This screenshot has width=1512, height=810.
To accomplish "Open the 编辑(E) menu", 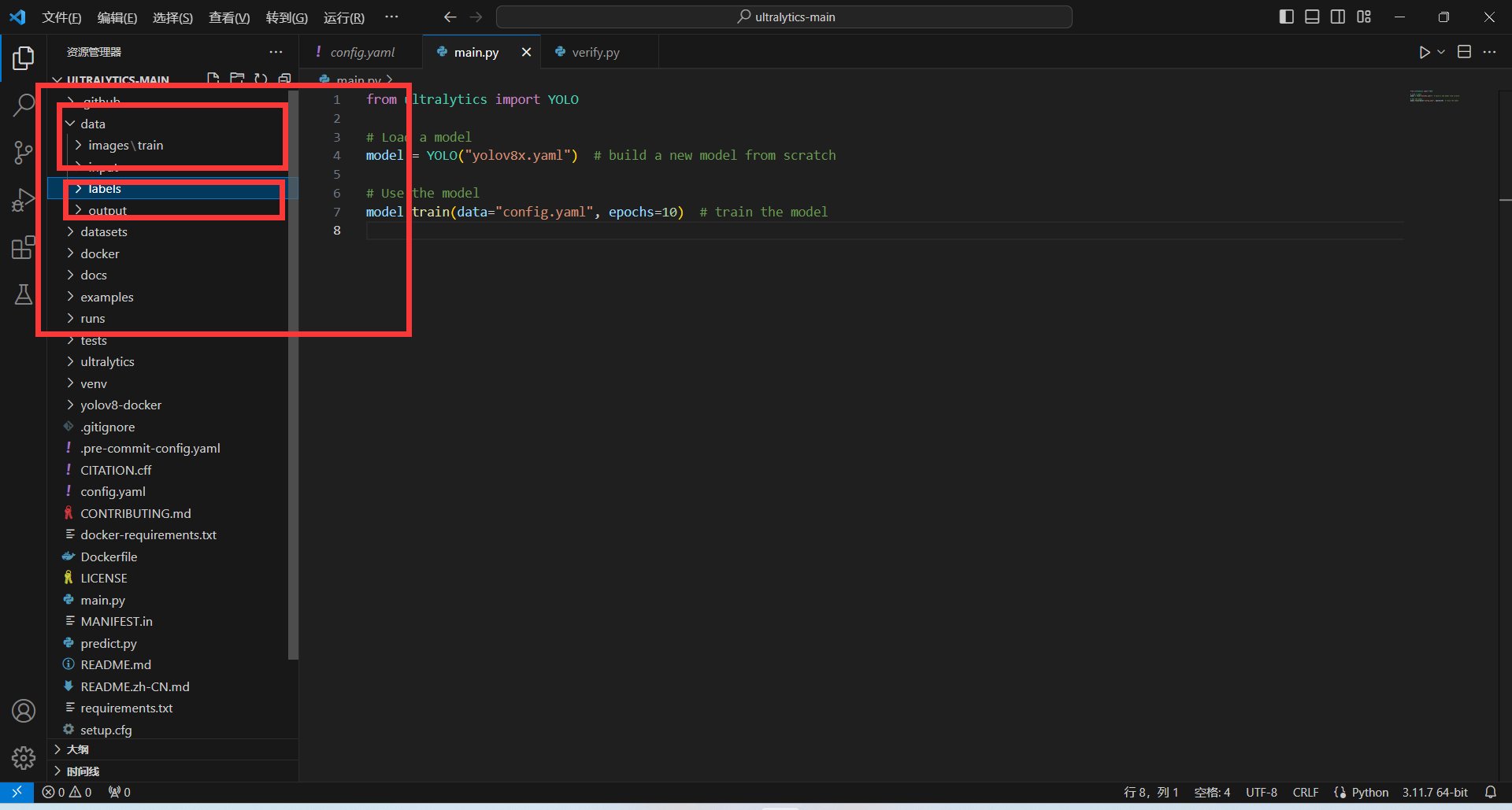I will pyautogui.click(x=117, y=17).
